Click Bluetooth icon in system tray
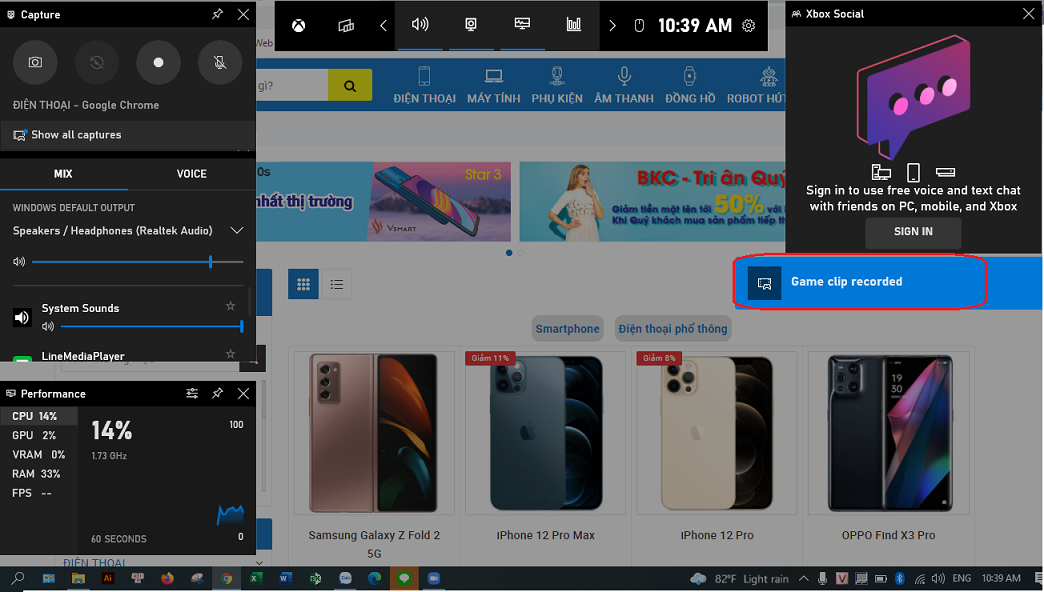Viewport: 1044px width, 592px height. click(x=900, y=579)
